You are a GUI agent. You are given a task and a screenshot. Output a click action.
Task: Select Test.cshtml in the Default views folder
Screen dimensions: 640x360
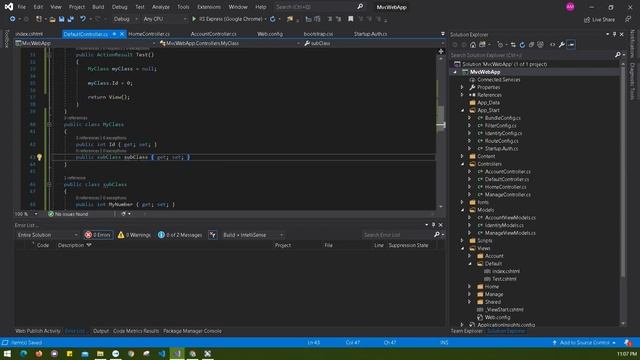click(504, 279)
